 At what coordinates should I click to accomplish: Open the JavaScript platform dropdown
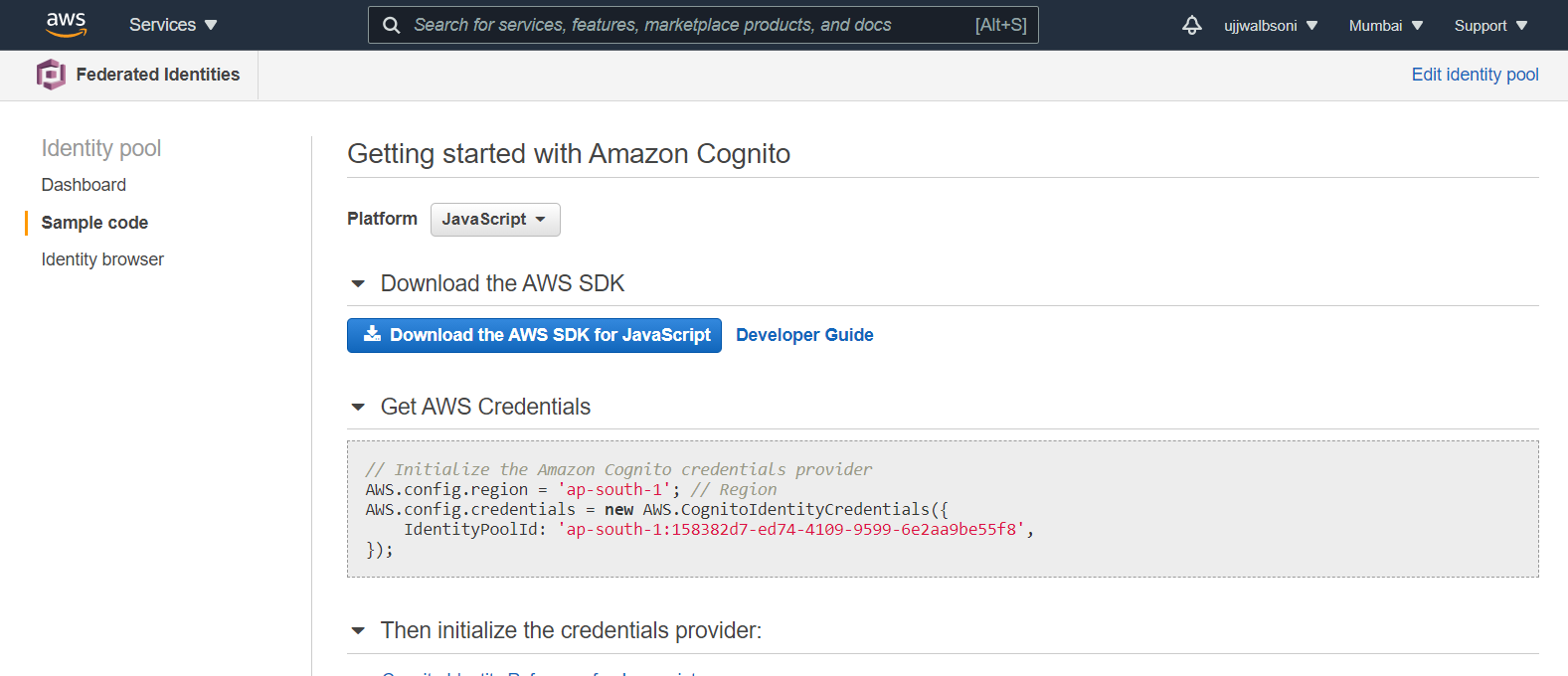pyautogui.click(x=495, y=220)
